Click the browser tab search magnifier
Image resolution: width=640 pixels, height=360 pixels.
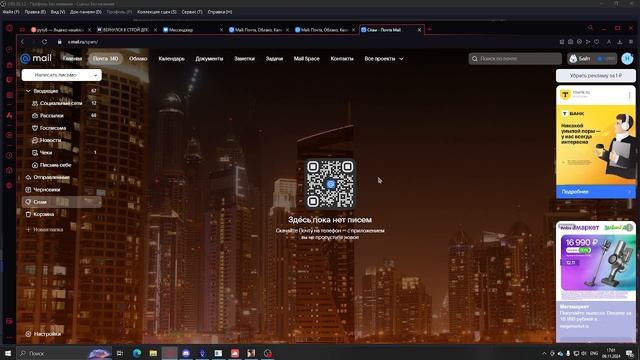(590, 28)
